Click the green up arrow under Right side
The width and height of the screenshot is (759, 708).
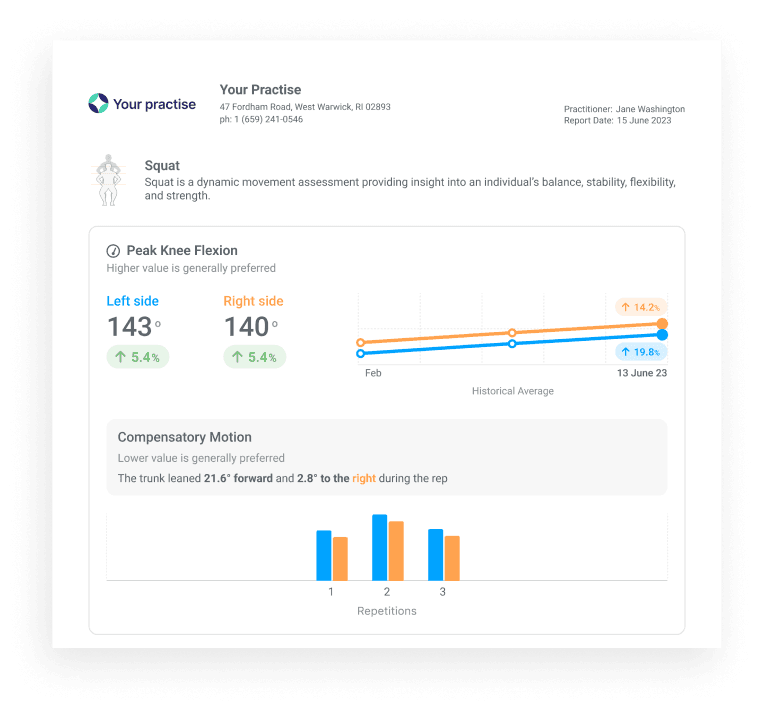tap(237, 357)
